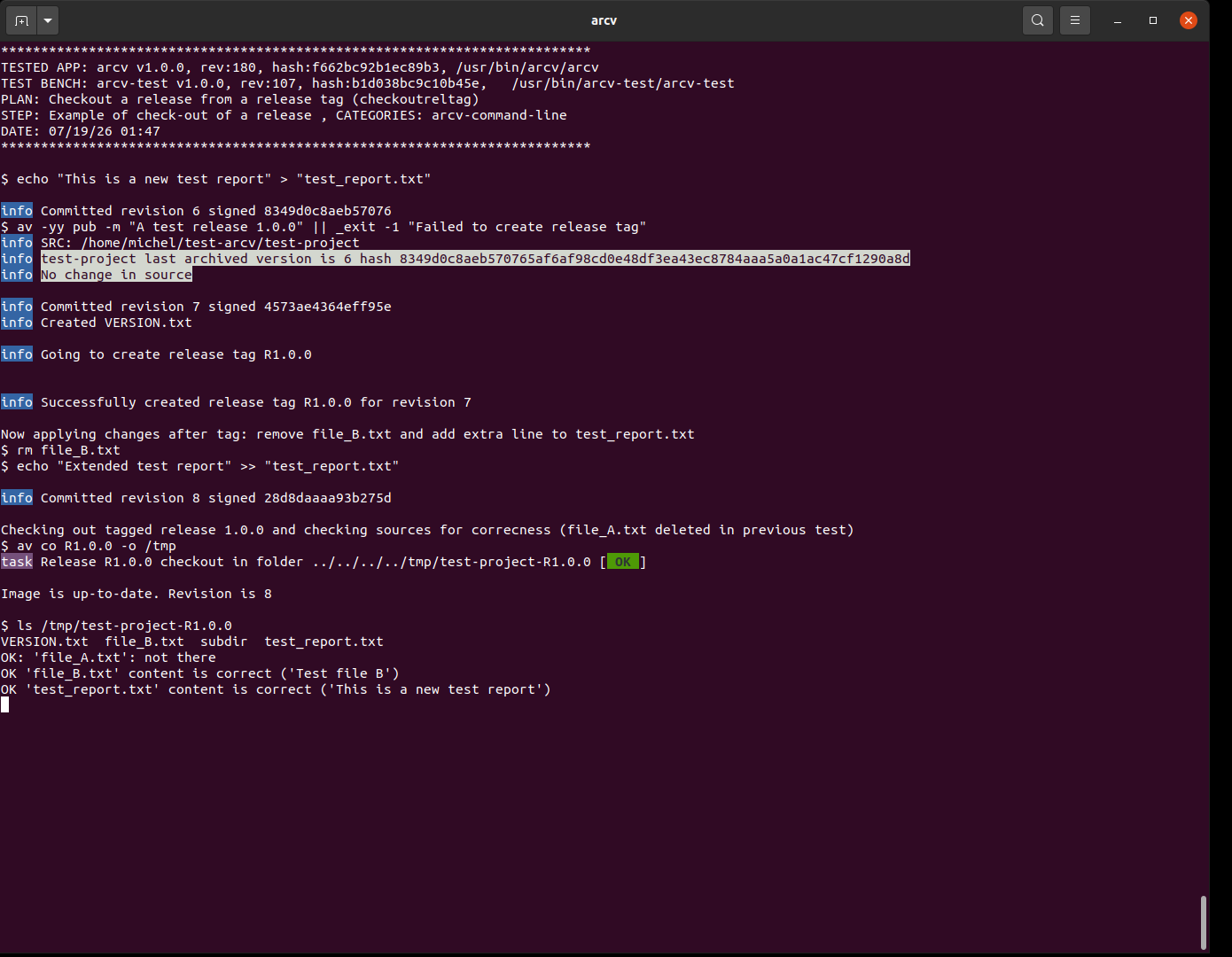The width and height of the screenshot is (1232, 957).
Task: Expand the new tab dropdown arrow
Action: point(48,20)
